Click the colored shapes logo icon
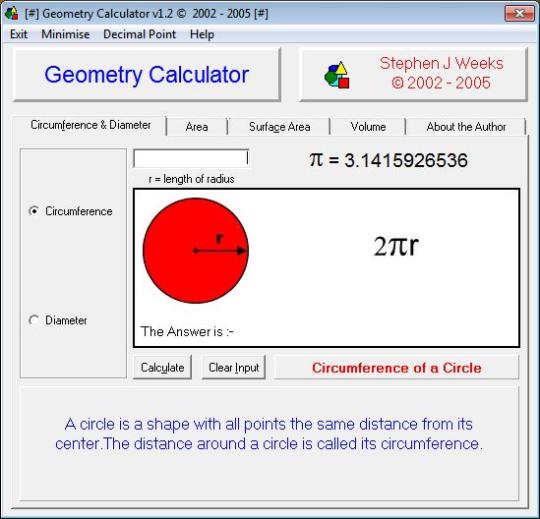The image size is (540, 519). tap(337, 75)
